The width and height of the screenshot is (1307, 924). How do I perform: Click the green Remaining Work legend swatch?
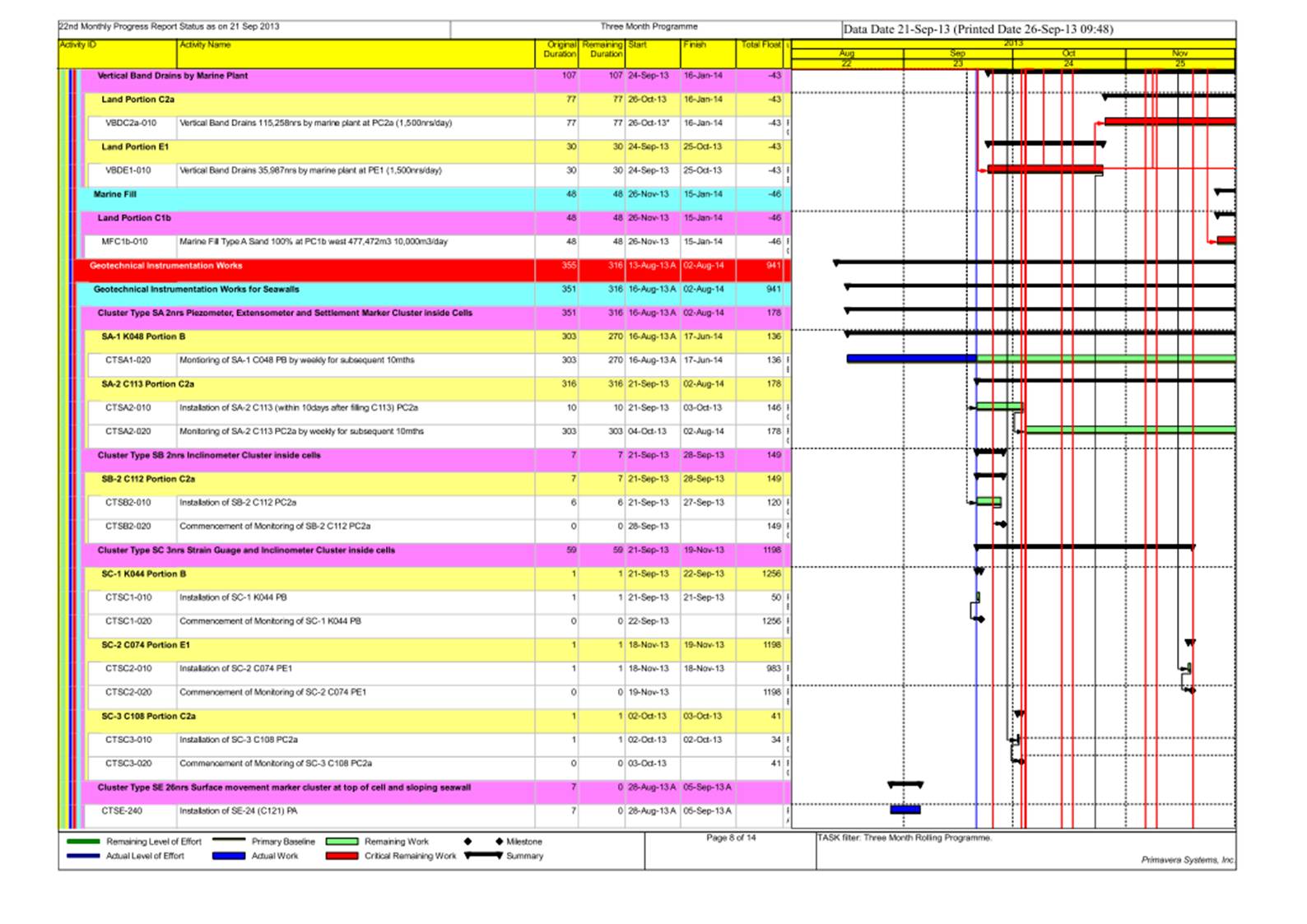342,842
